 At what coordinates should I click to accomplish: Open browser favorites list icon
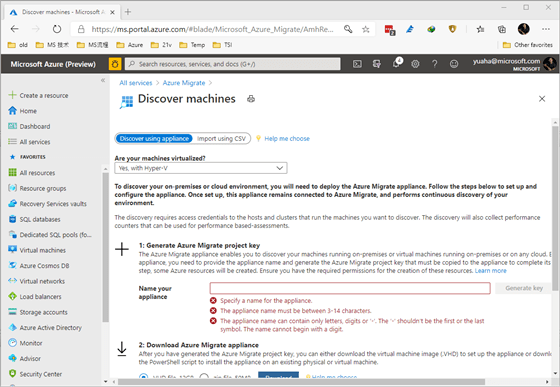coord(480,29)
